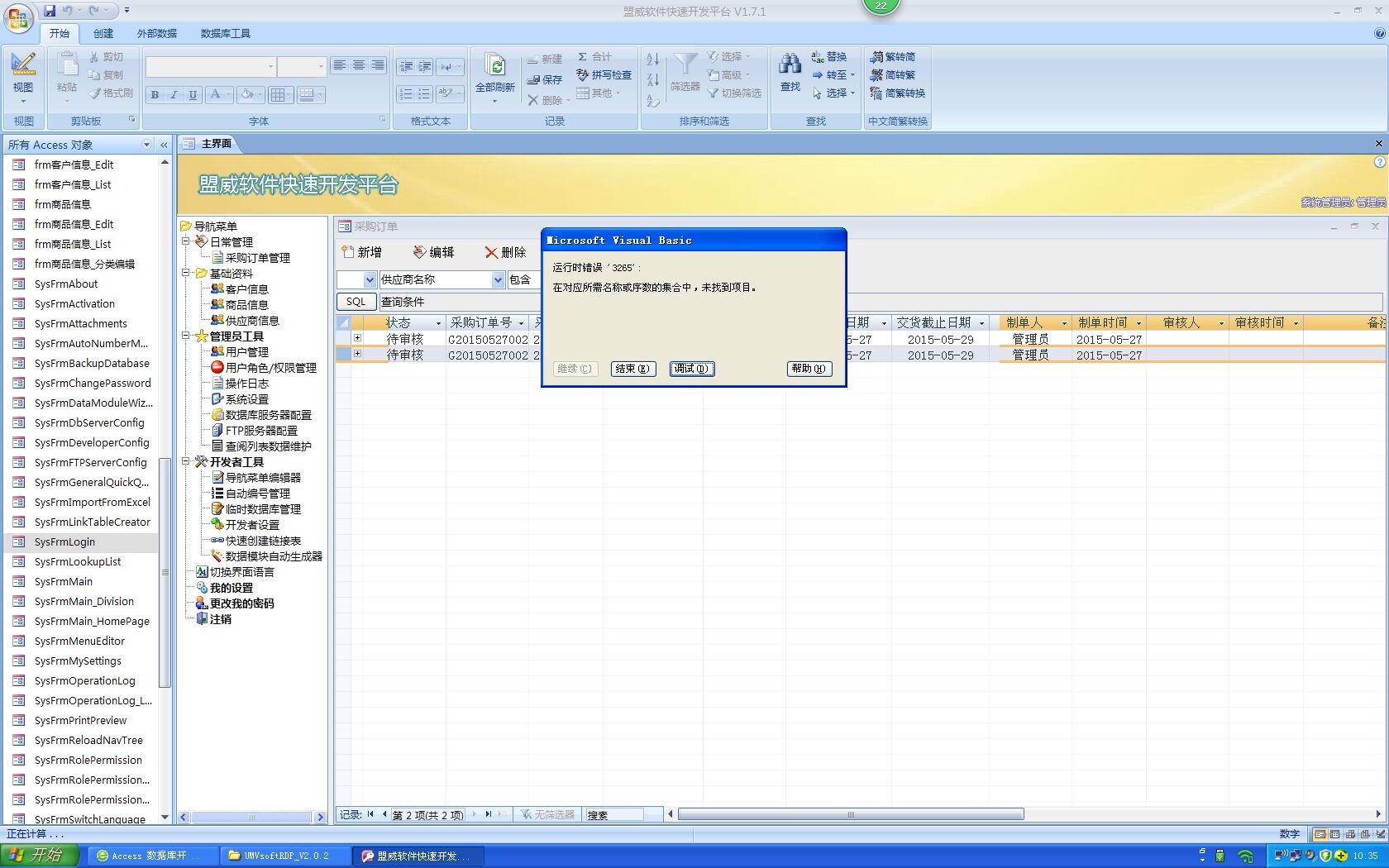Click the Windows 开始 Start button
Viewport: 1389px width, 868px height.
click(x=40, y=856)
